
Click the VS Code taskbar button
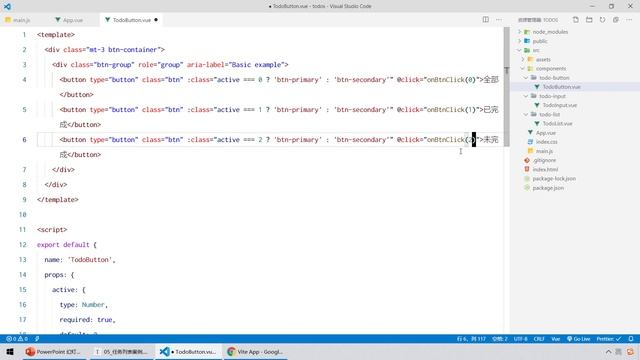tap(188, 351)
